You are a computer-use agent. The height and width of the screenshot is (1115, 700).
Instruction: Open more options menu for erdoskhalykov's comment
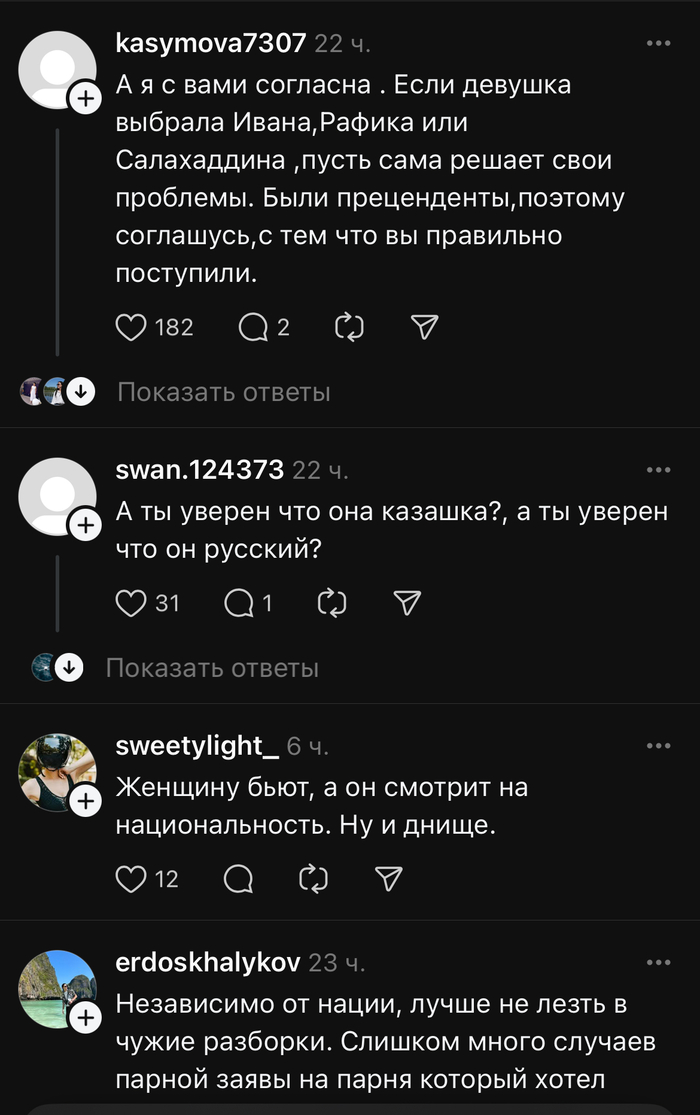pos(658,962)
